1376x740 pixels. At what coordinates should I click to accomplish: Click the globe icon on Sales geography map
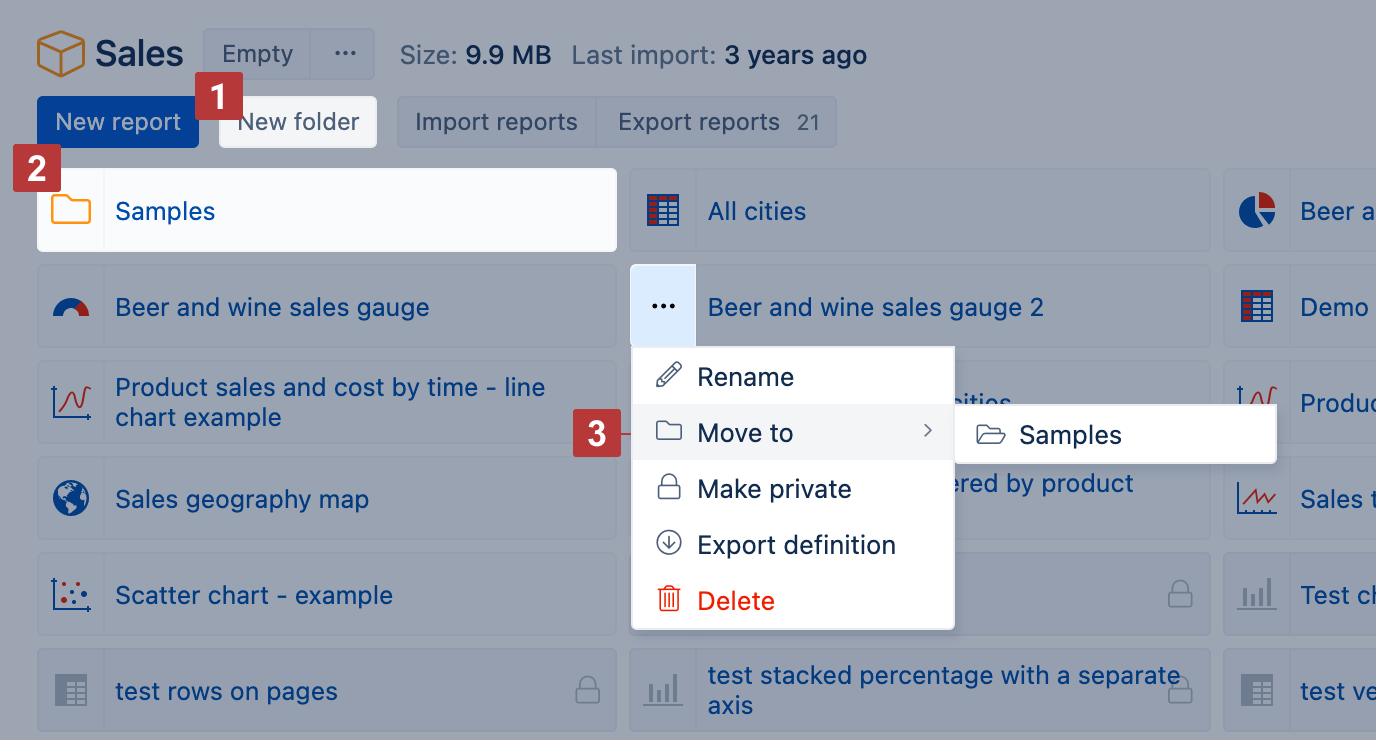[x=70, y=498]
